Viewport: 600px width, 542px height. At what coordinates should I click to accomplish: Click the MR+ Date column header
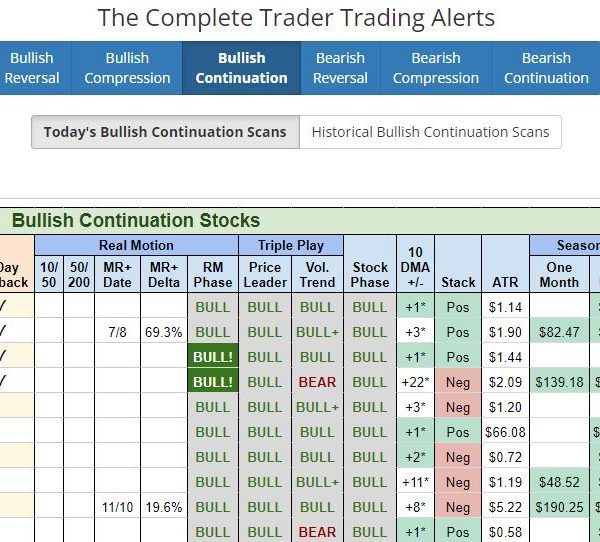click(116, 274)
